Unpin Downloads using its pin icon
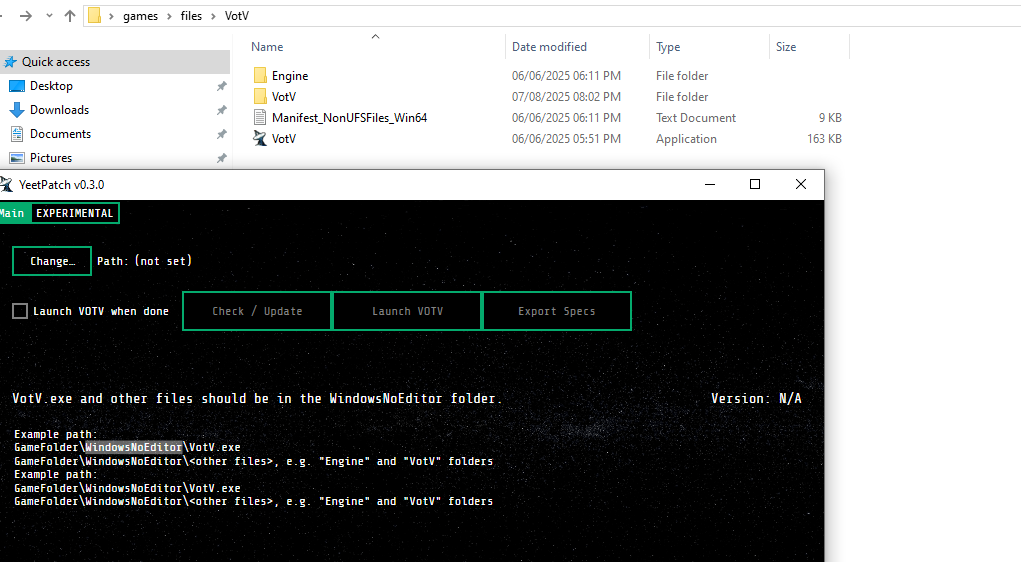This screenshot has width=1021, height=562. (x=221, y=110)
